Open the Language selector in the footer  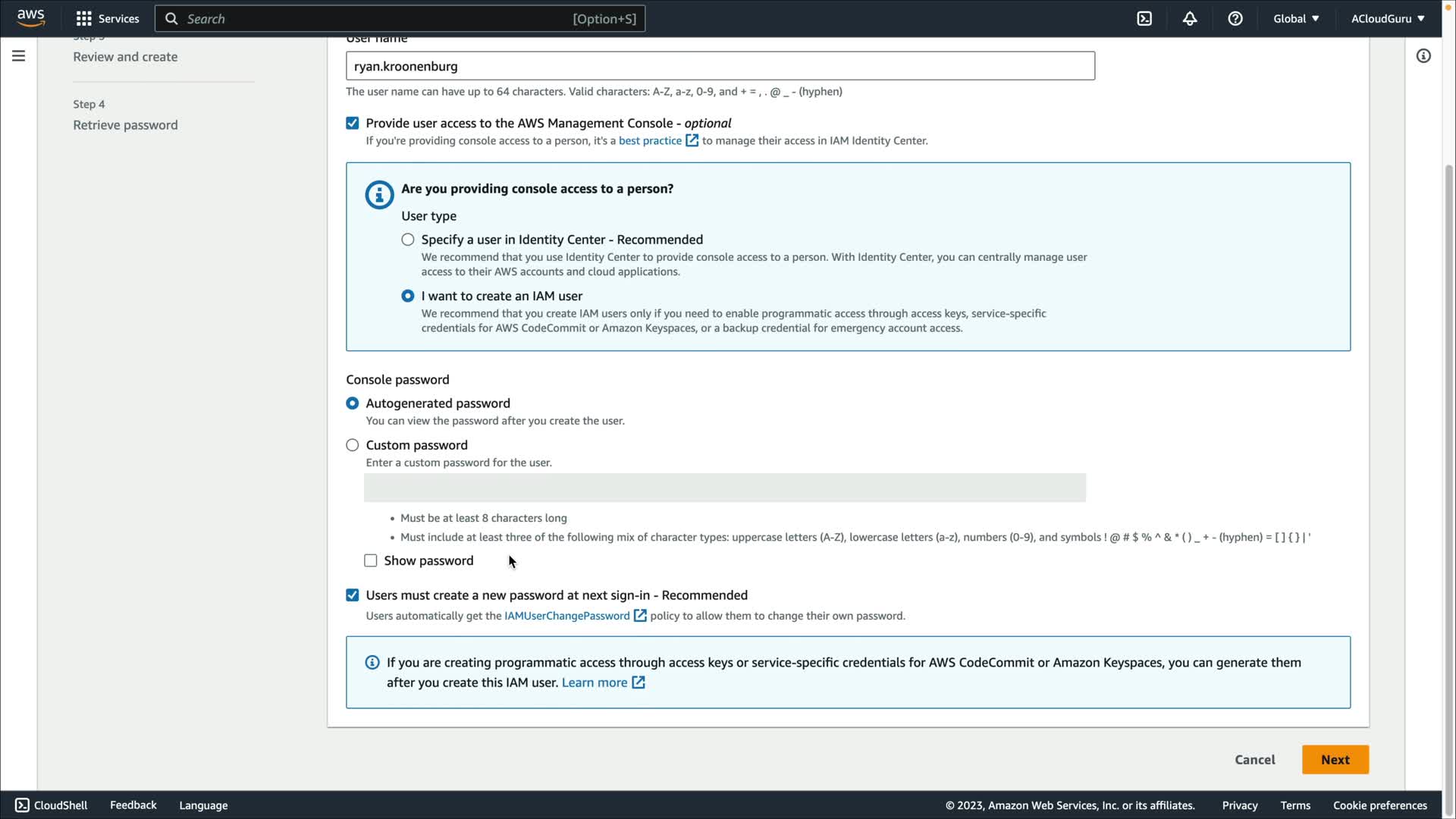point(203,805)
